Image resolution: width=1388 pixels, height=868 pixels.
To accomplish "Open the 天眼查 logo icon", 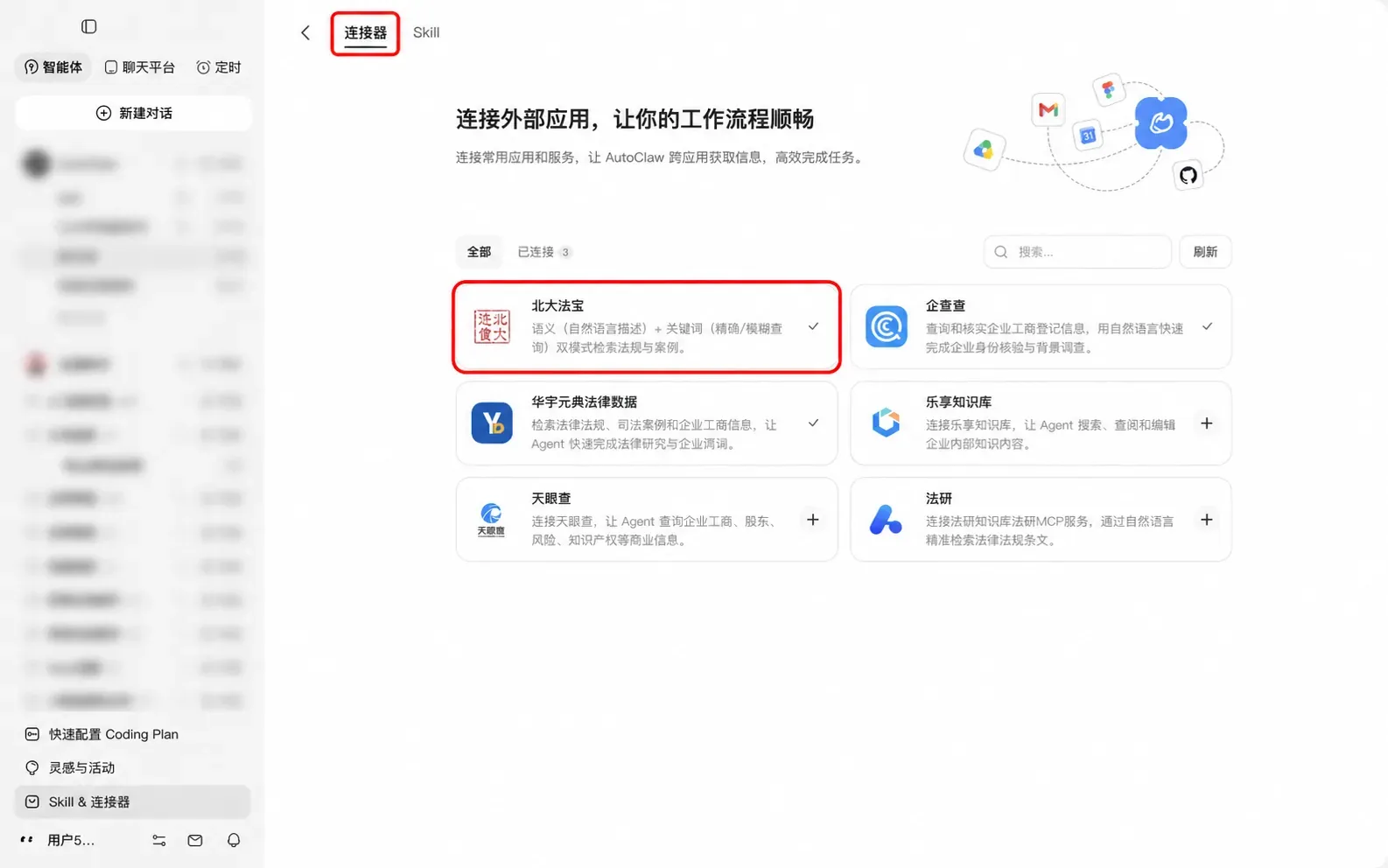I will pyautogui.click(x=492, y=520).
